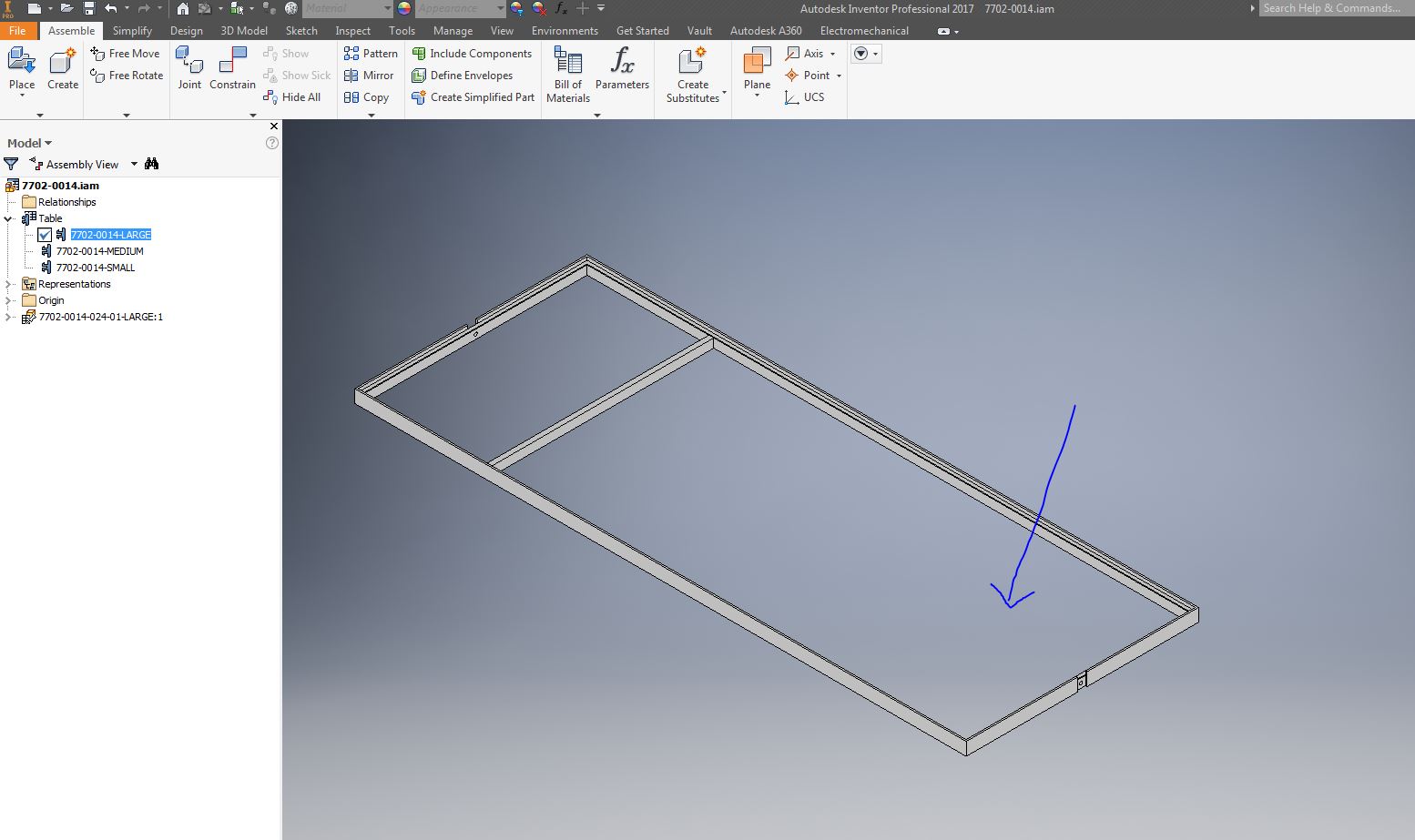Click the Pattern component tool
Image resolution: width=1415 pixels, height=840 pixels.
(371, 54)
